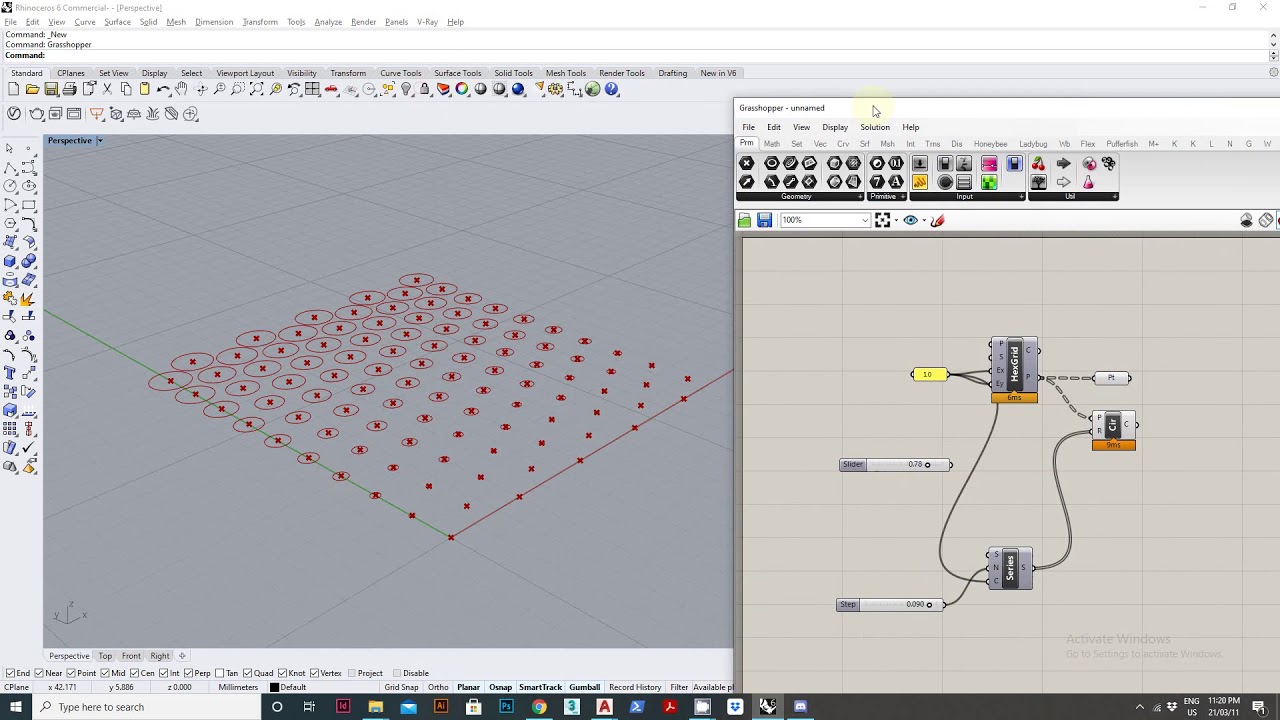Expand the Perspective viewport title menu arrow
Image resolution: width=1280 pixels, height=720 pixels.
click(x=99, y=141)
